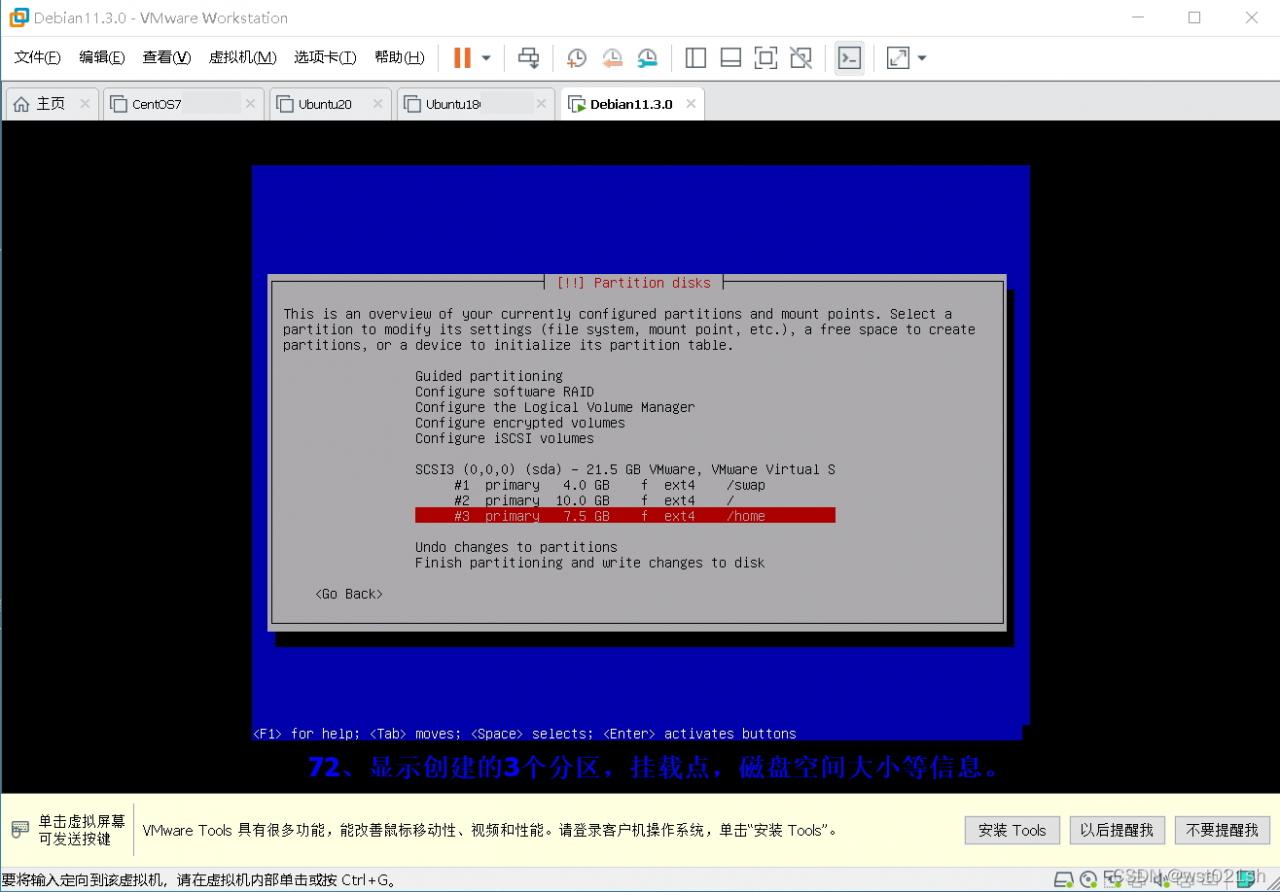Select Configure iSCSI volumes

pos(504,438)
